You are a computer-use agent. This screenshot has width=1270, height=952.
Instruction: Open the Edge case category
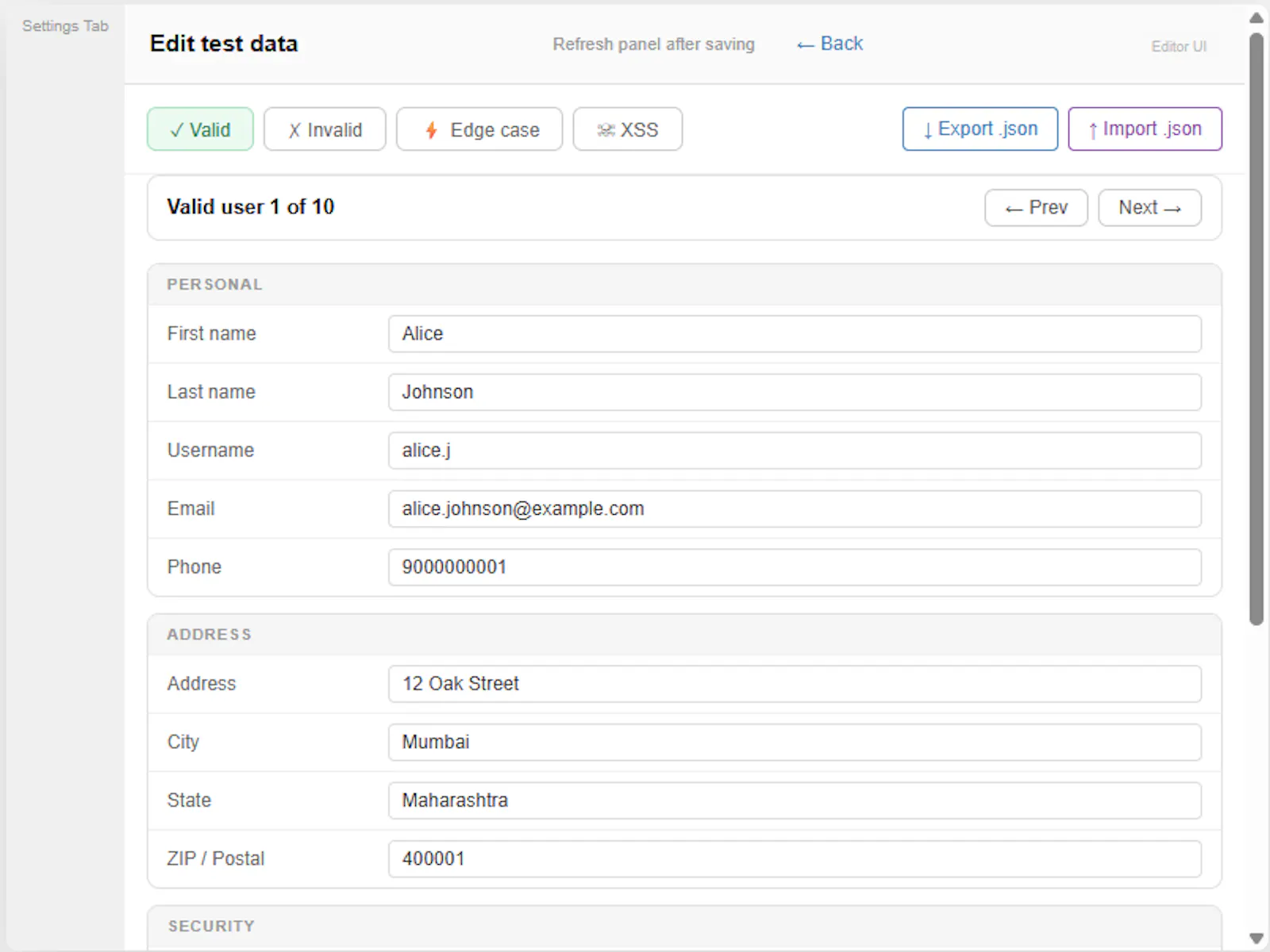pyautogui.click(x=479, y=129)
